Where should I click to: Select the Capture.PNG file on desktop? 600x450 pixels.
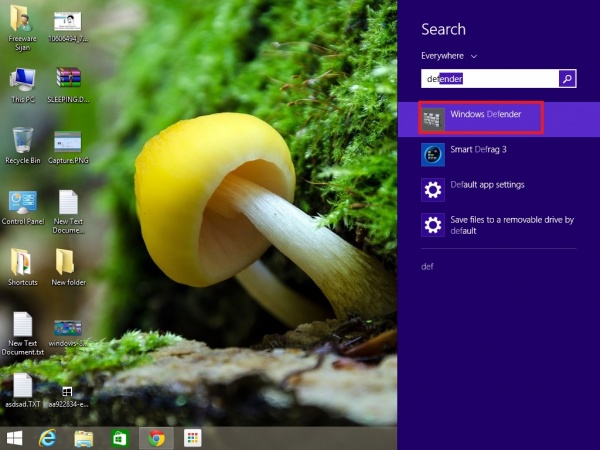pyautogui.click(x=67, y=142)
